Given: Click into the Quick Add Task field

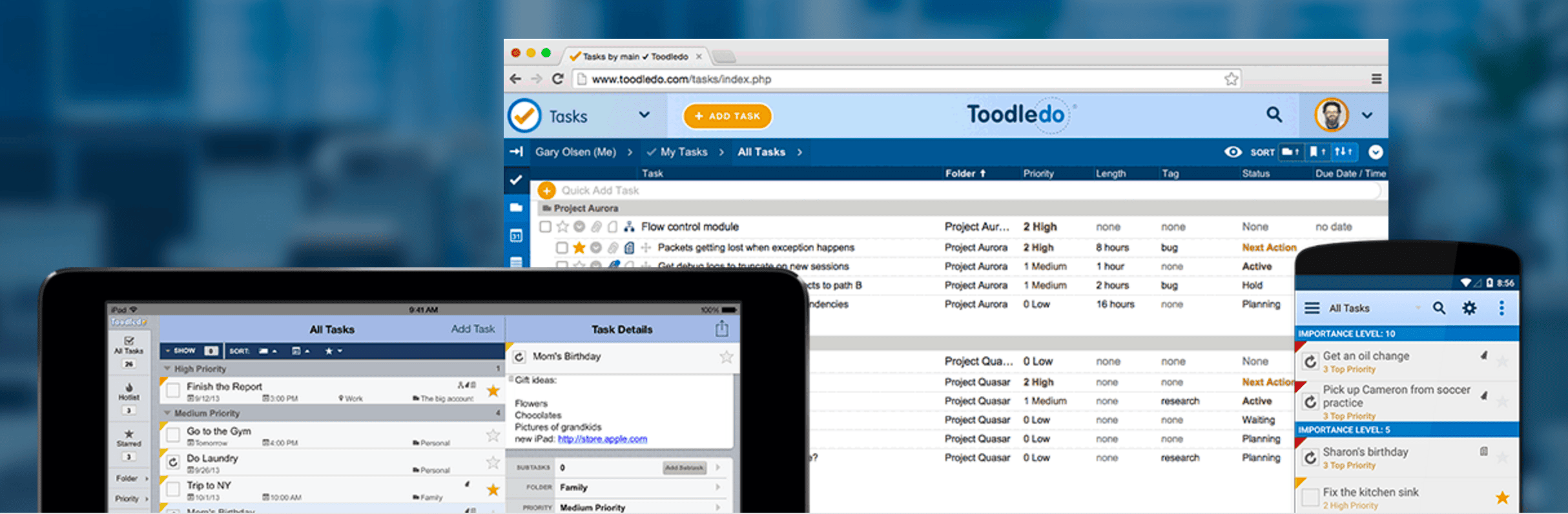Looking at the screenshot, I should coord(646,190).
